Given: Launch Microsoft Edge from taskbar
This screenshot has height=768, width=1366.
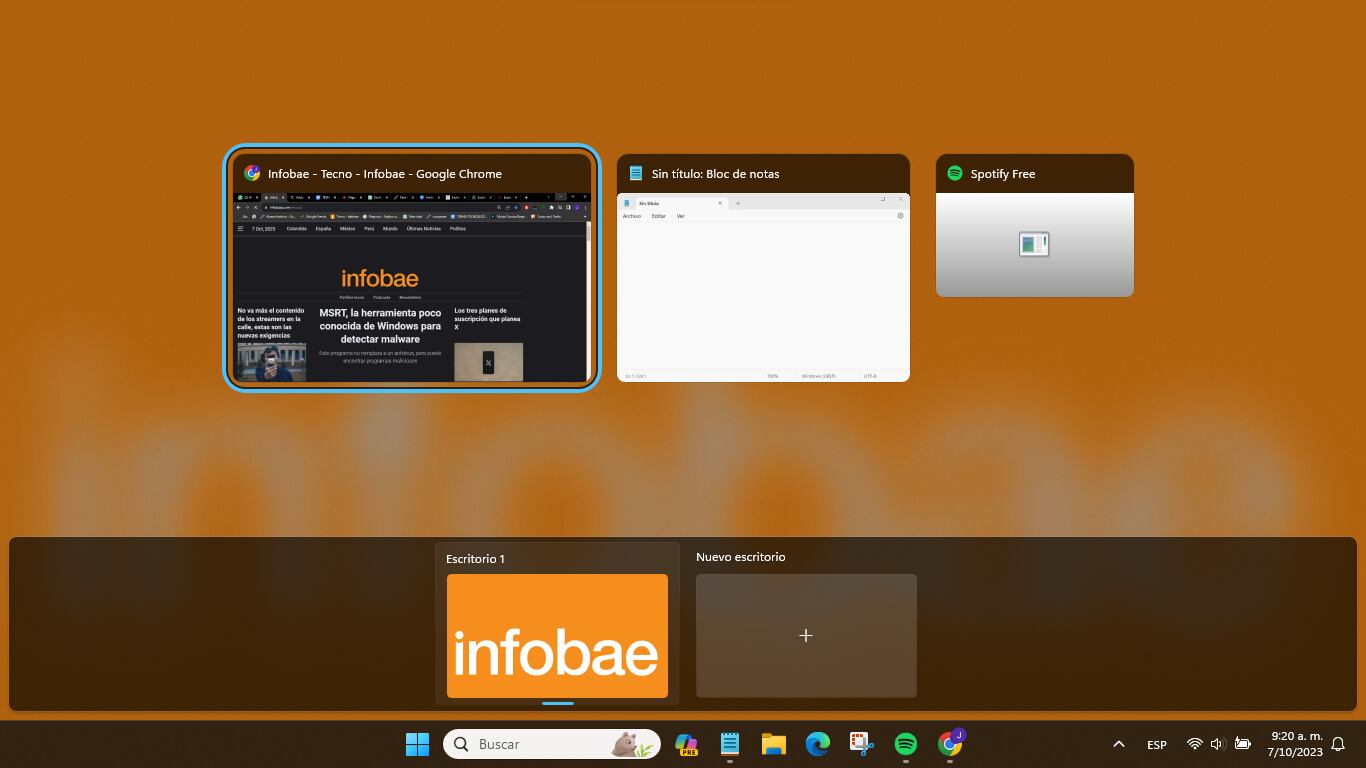Looking at the screenshot, I should coord(818,744).
